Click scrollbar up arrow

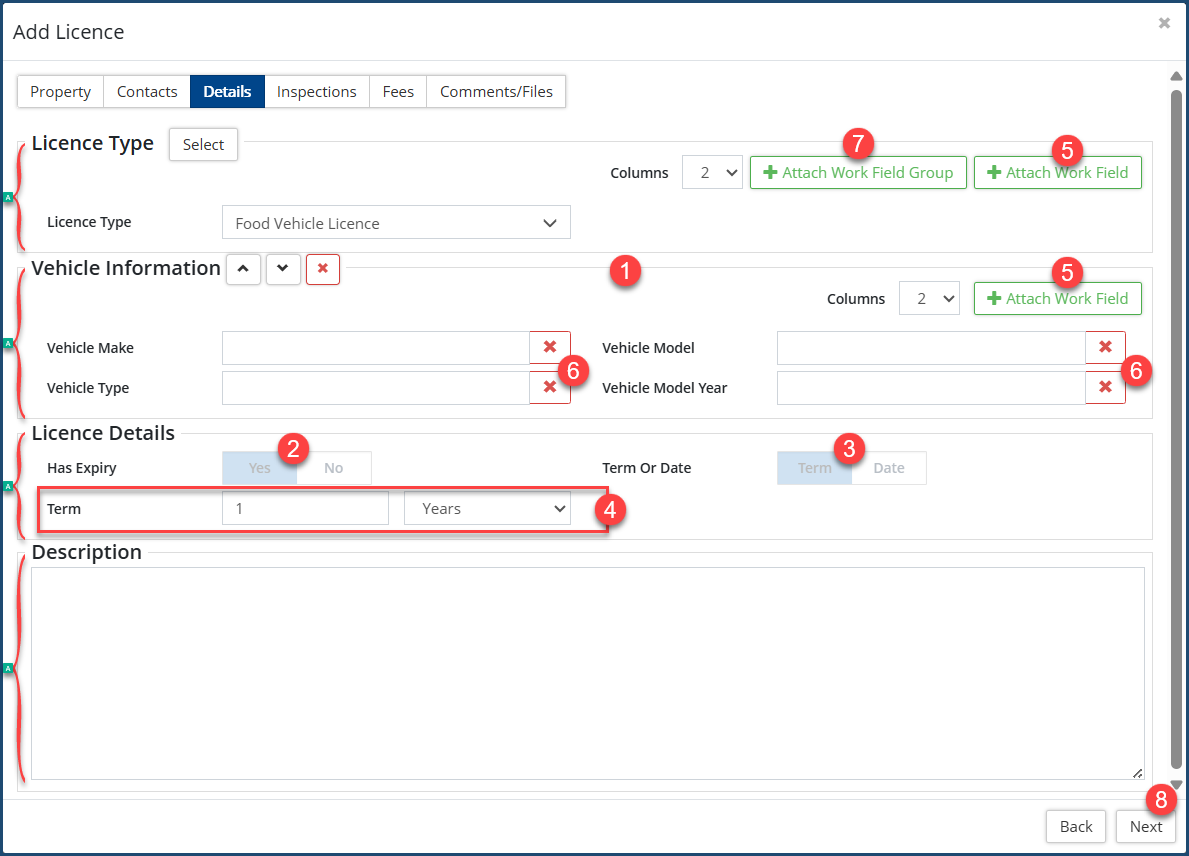point(1176,77)
